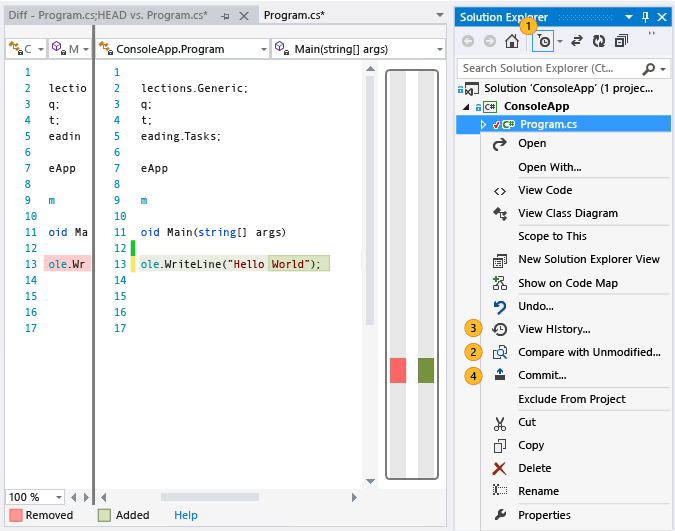
Task: Pin the Diff tab with pushpin icon
Action: [x=225, y=16]
